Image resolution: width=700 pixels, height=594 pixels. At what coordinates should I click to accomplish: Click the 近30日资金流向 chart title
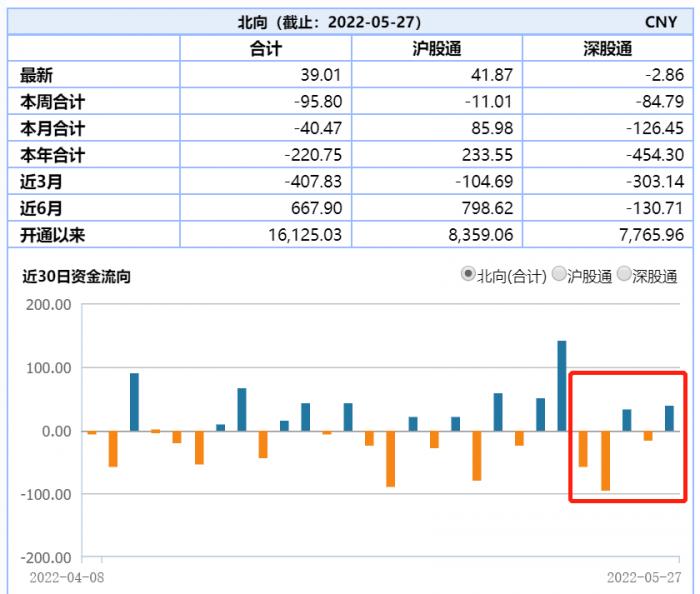point(76,277)
